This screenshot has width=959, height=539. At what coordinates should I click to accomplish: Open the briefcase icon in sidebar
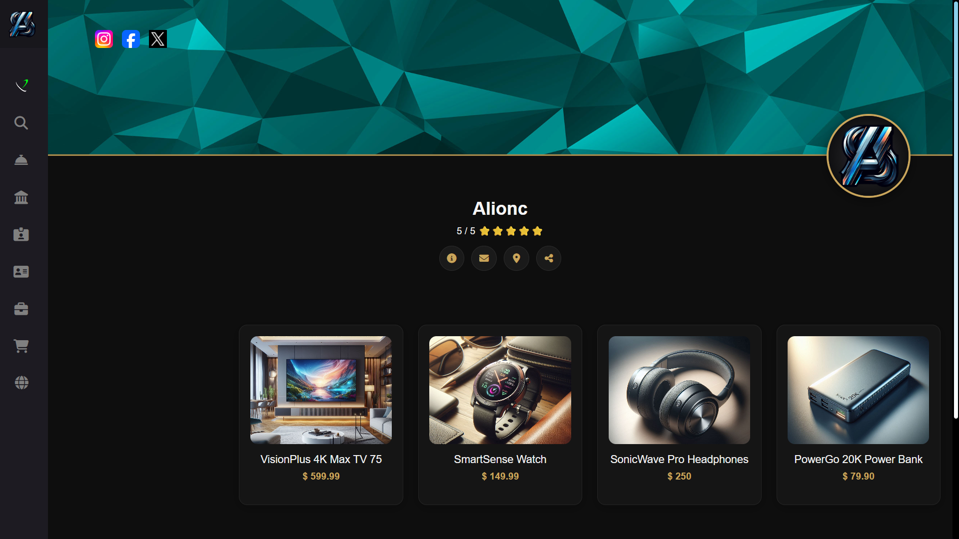(21, 309)
